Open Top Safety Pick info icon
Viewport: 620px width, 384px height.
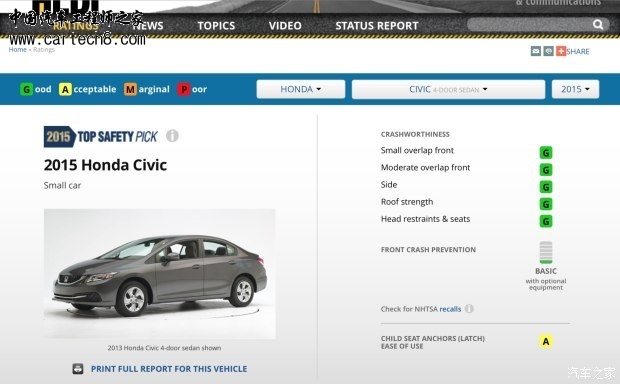coord(172,136)
